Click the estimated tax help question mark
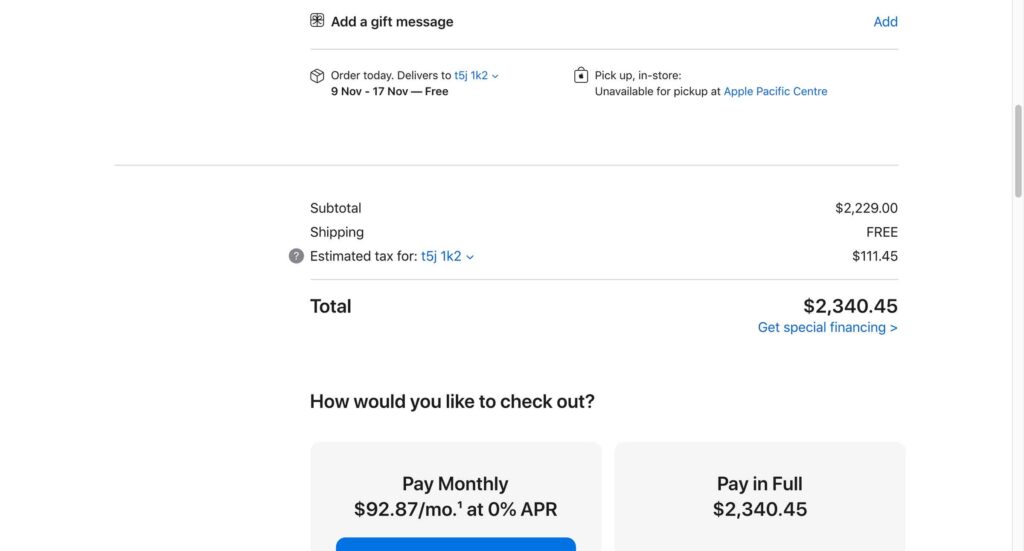This screenshot has width=1024, height=551. pyautogui.click(x=296, y=256)
